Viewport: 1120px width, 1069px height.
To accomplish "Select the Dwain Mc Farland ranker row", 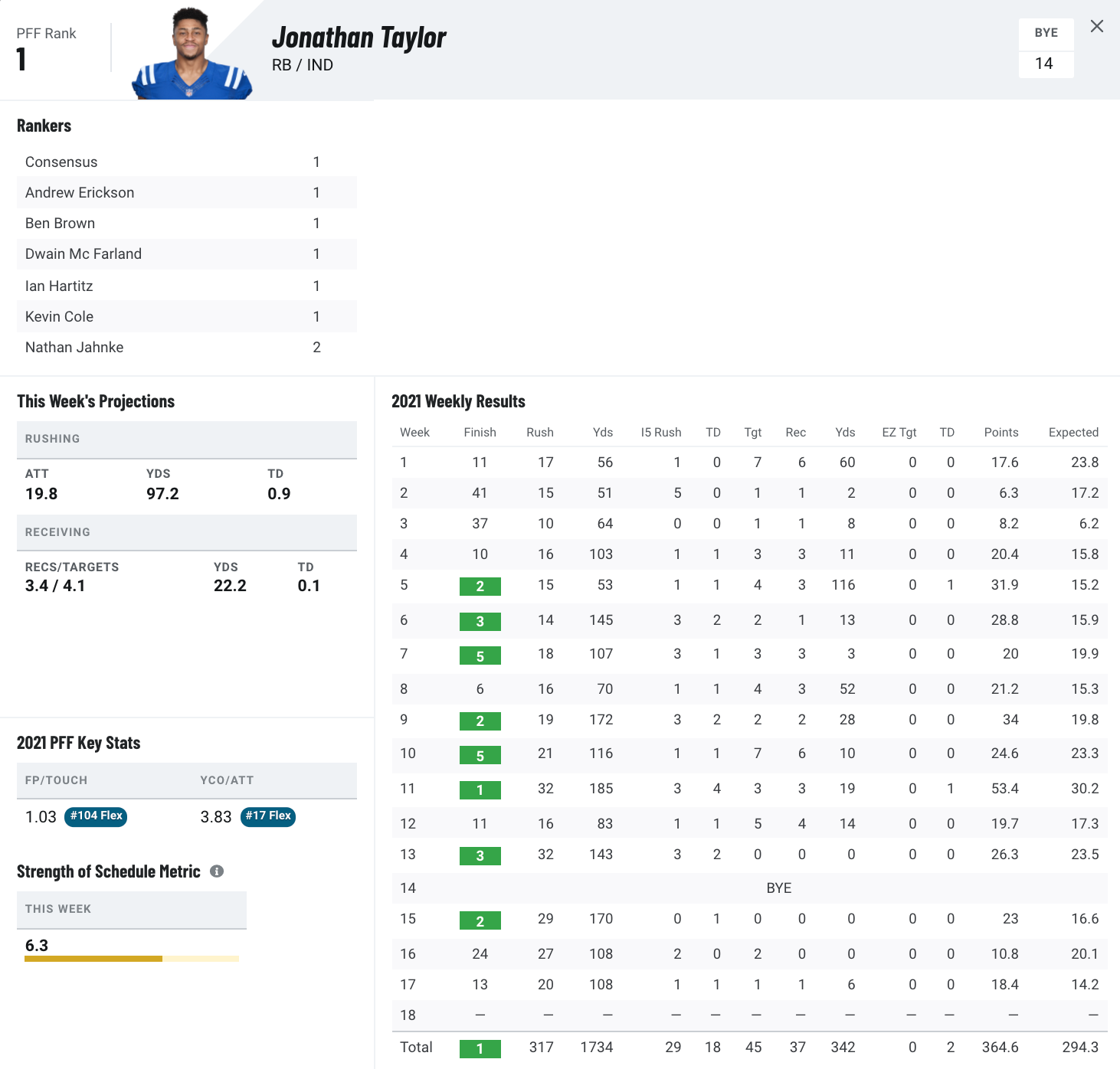I will (187, 253).
